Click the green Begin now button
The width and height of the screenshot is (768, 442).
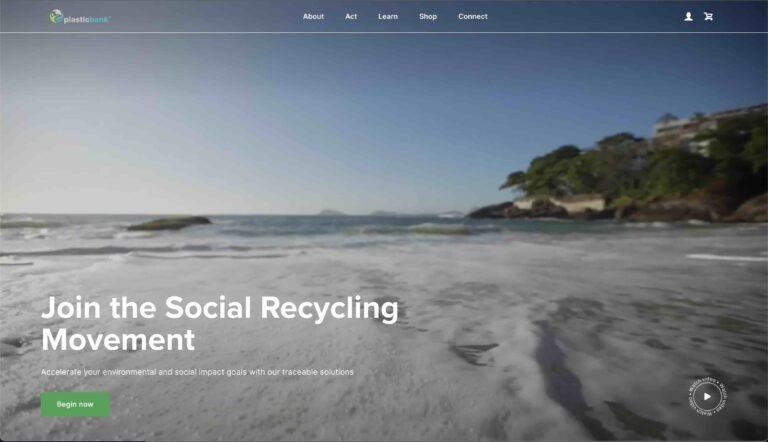(x=75, y=404)
